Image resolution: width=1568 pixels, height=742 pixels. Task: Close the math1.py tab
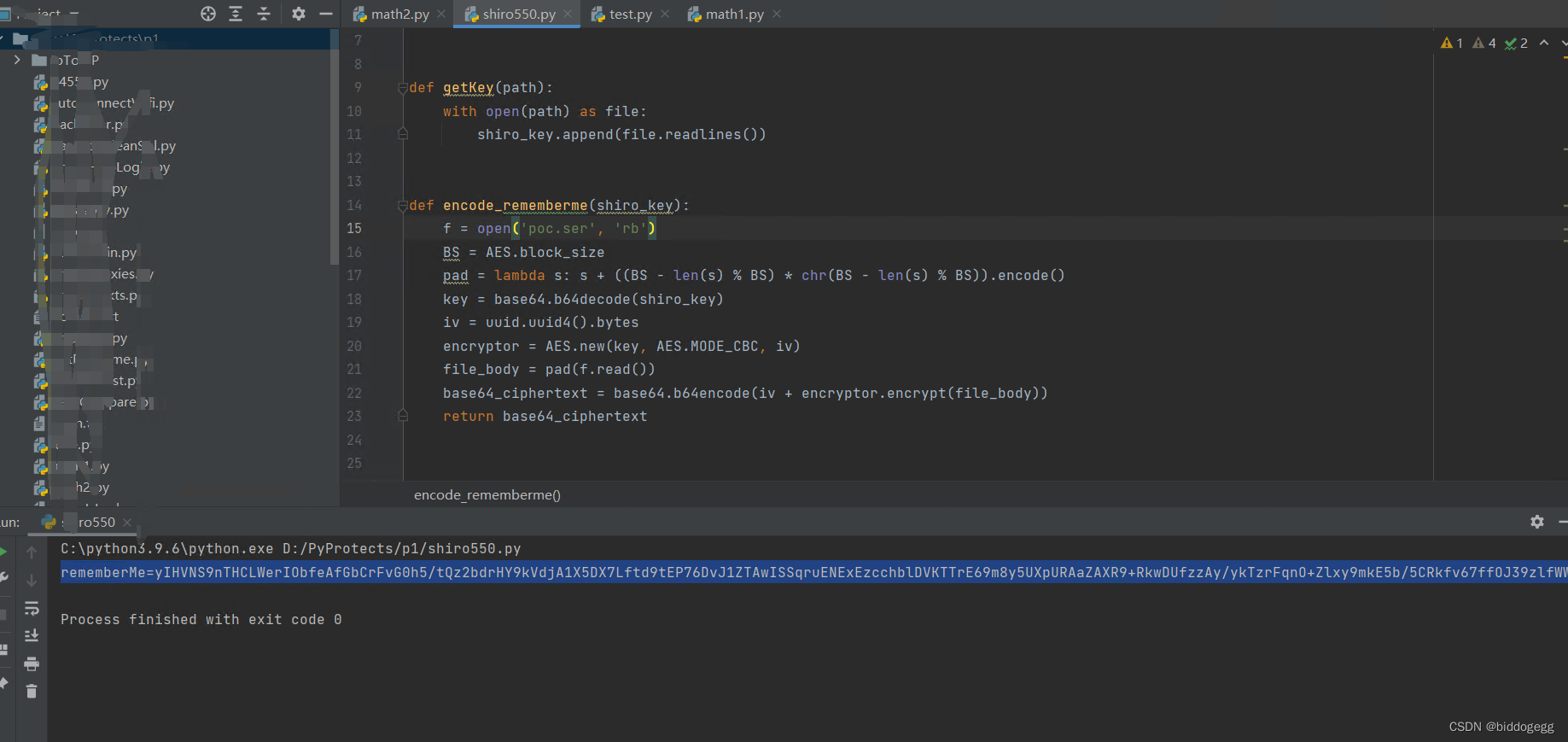tap(777, 14)
